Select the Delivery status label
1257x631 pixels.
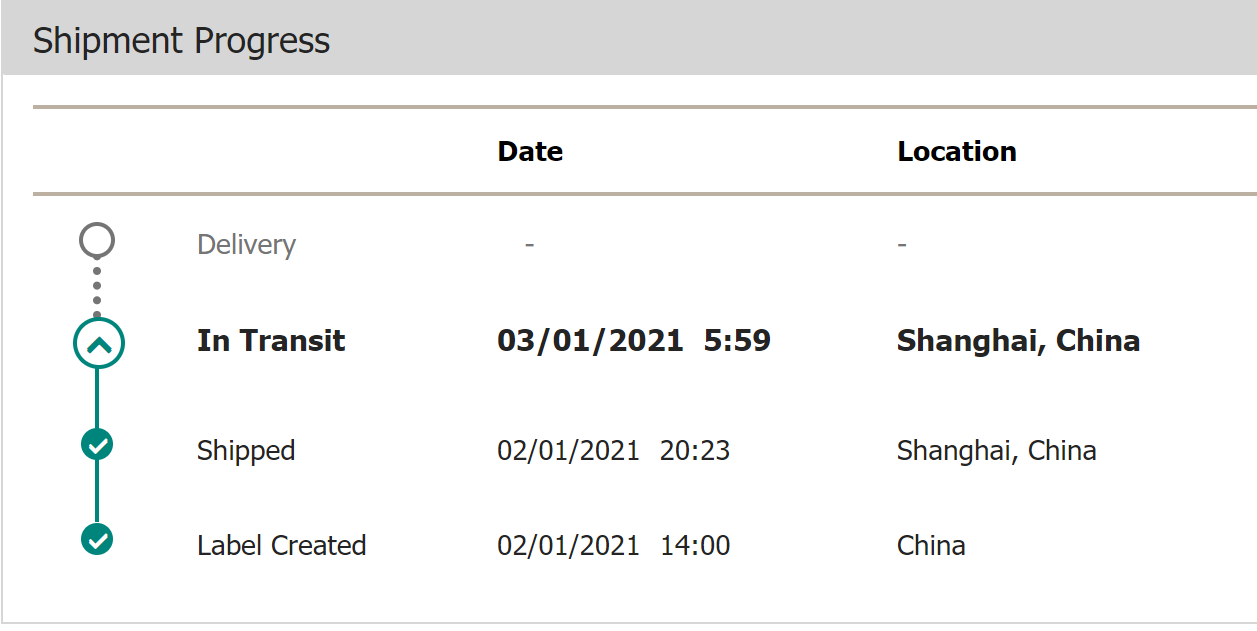[x=246, y=245]
